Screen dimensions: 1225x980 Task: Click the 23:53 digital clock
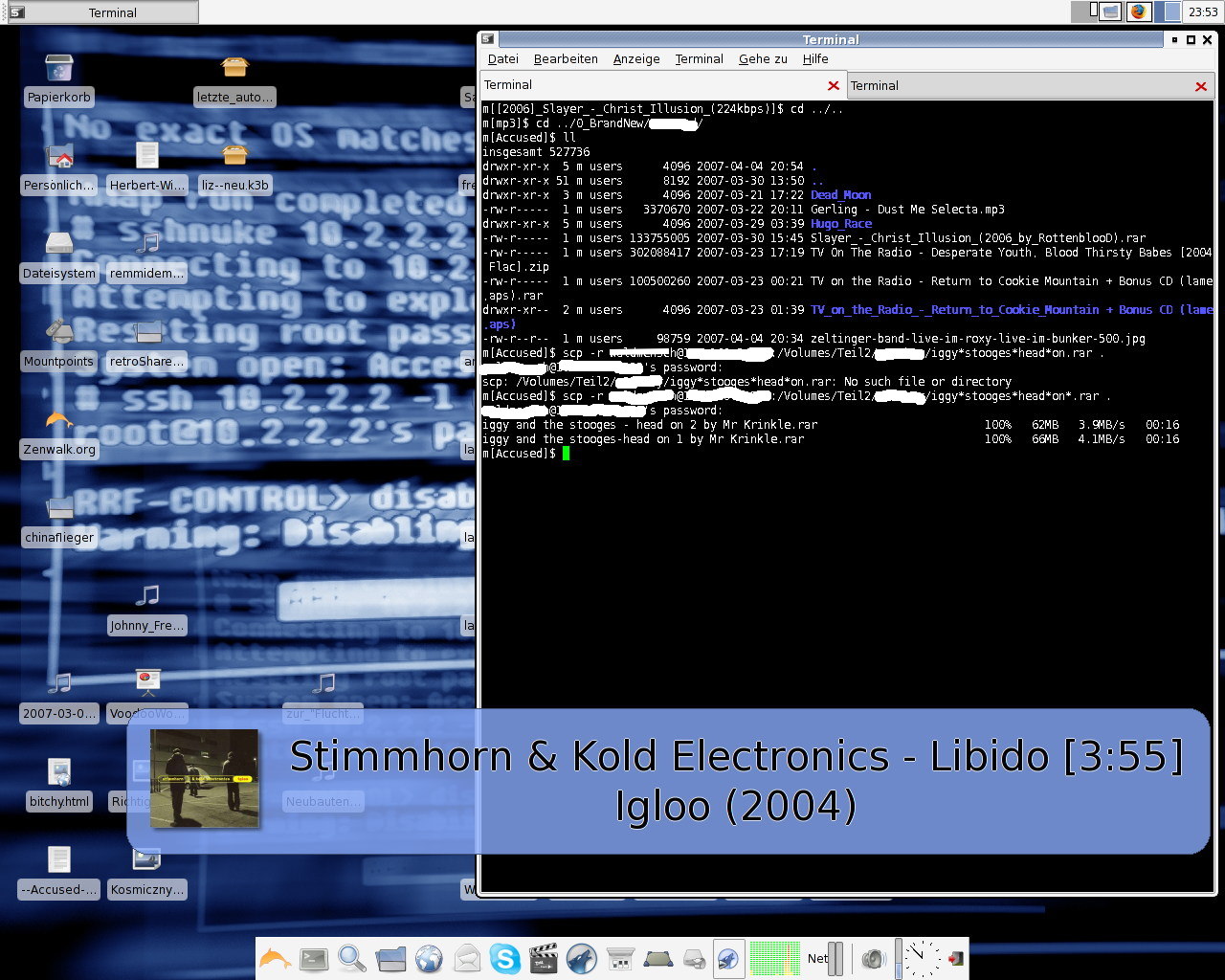[1203, 12]
